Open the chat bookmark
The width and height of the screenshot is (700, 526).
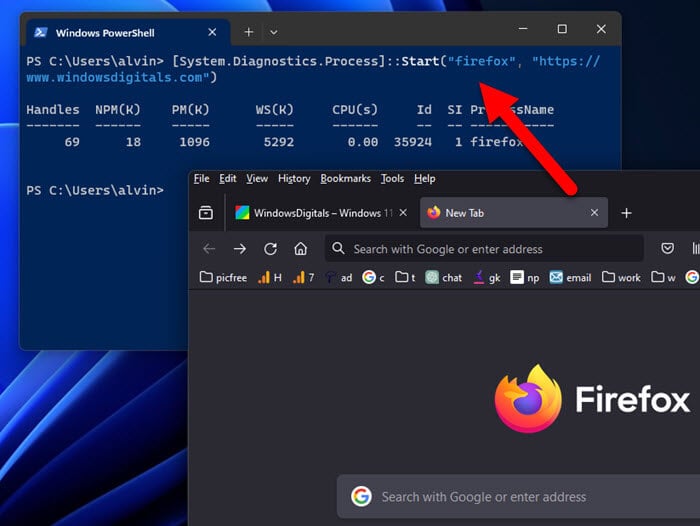(x=443, y=277)
